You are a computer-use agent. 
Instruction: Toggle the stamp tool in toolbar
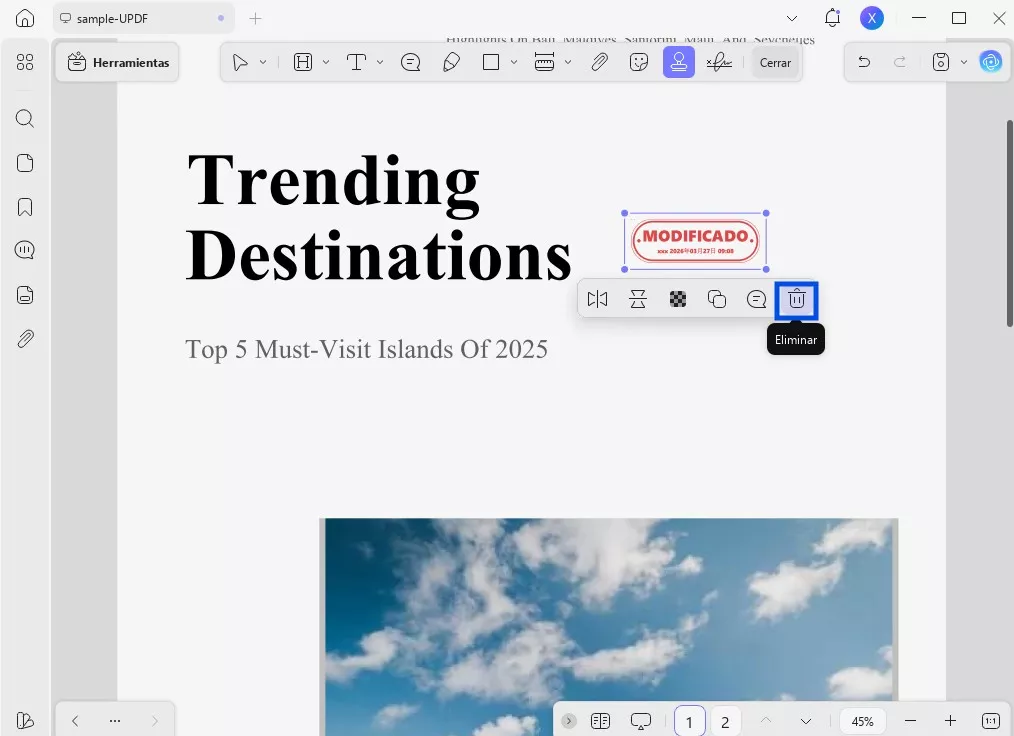[x=679, y=62]
